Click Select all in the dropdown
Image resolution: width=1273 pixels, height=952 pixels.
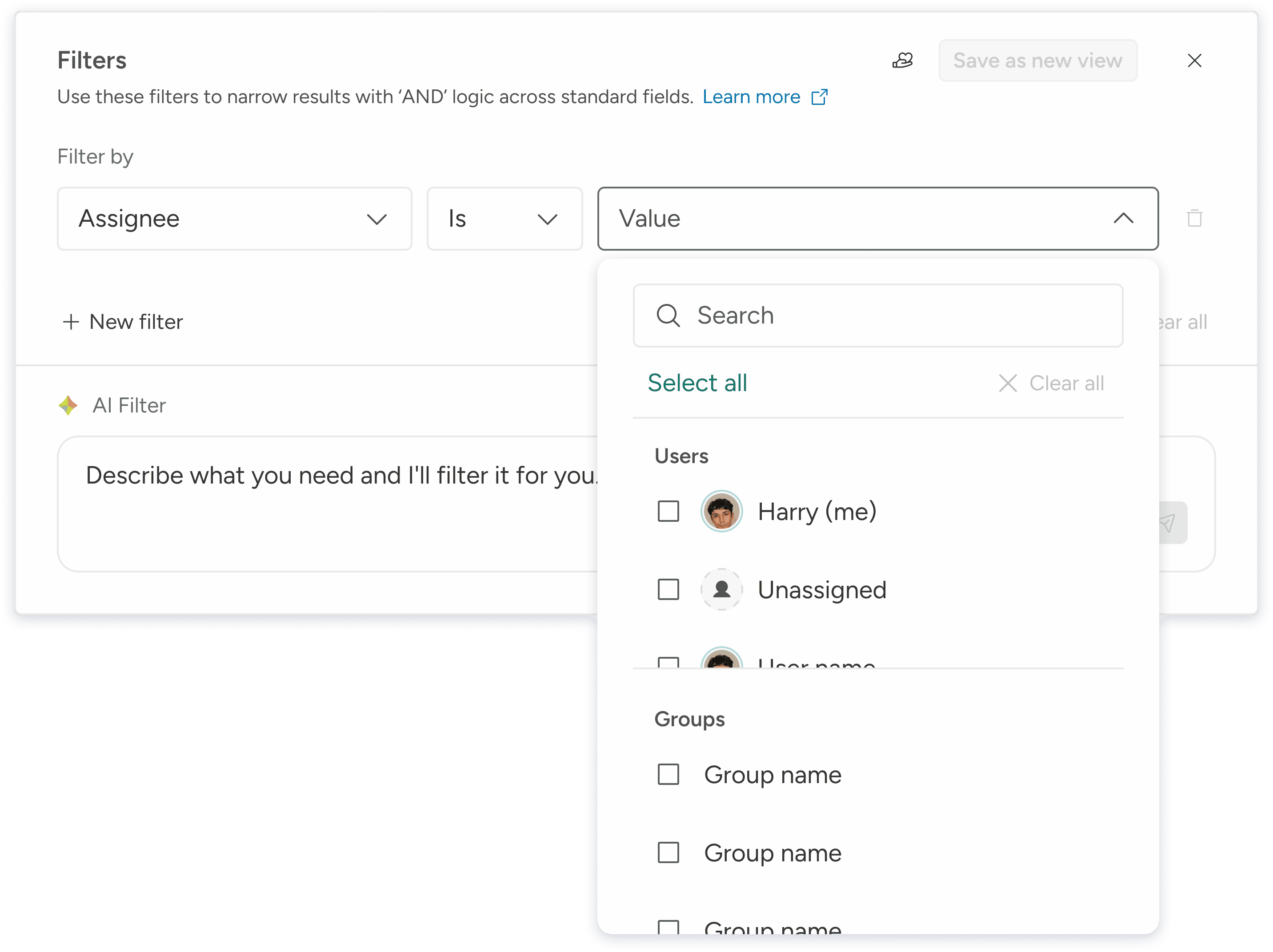click(x=697, y=383)
